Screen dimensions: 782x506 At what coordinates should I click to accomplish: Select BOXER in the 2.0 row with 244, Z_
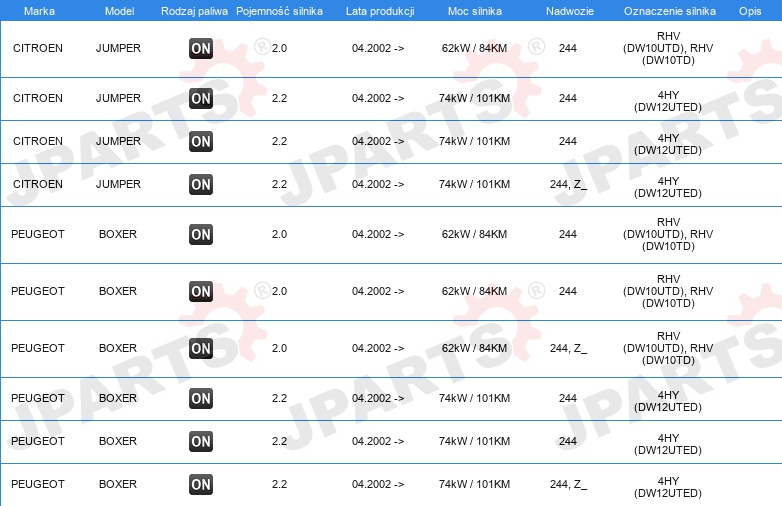pos(118,348)
